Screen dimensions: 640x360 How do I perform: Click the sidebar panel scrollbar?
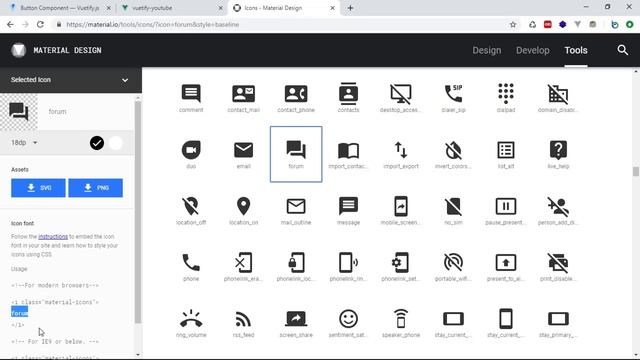pyautogui.click(x=138, y=212)
